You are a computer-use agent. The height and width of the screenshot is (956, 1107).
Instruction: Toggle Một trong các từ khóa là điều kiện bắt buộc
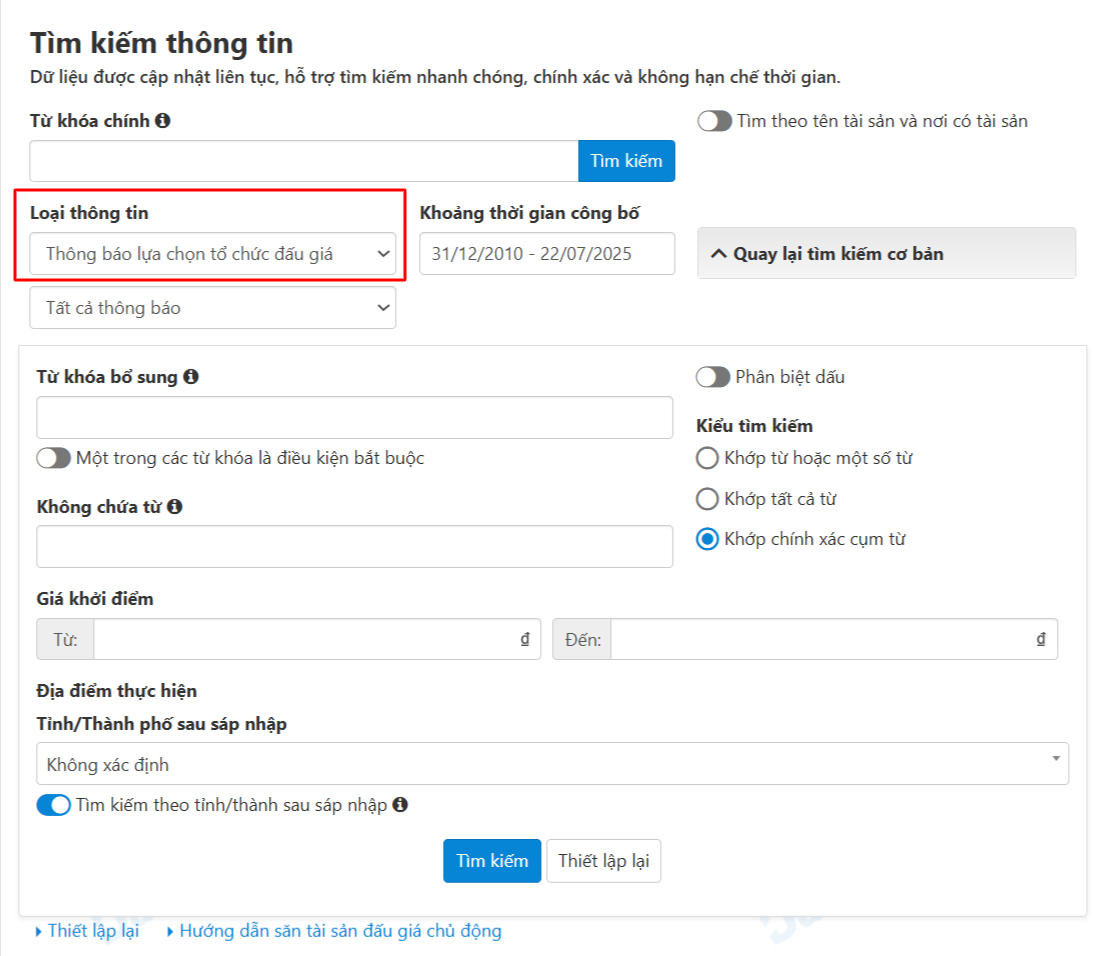54,458
